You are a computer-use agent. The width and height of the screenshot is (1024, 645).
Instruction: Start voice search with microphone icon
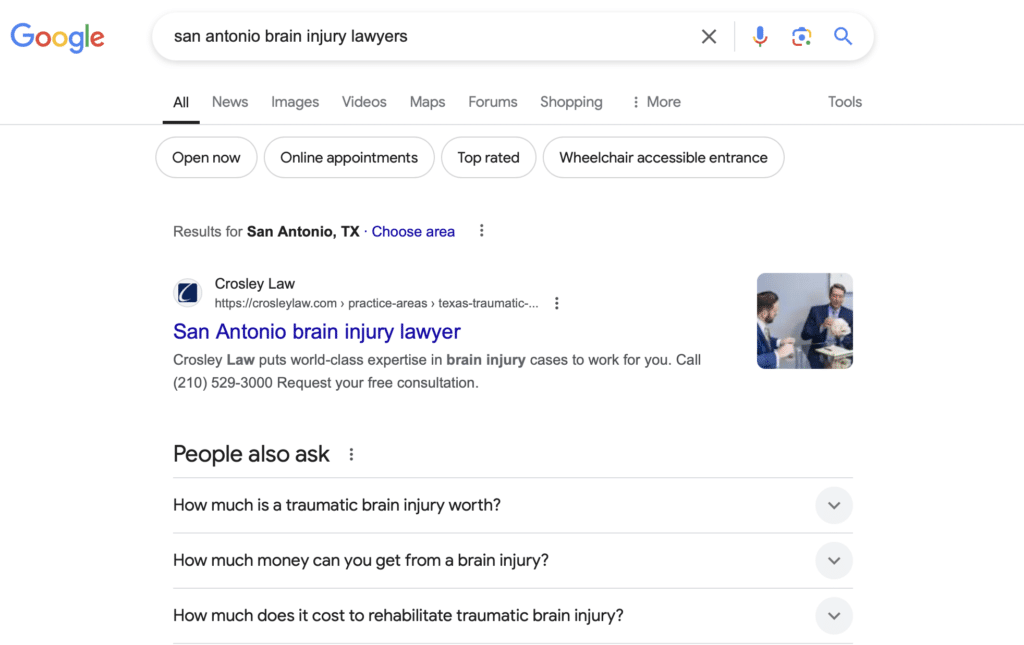coord(760,37)
